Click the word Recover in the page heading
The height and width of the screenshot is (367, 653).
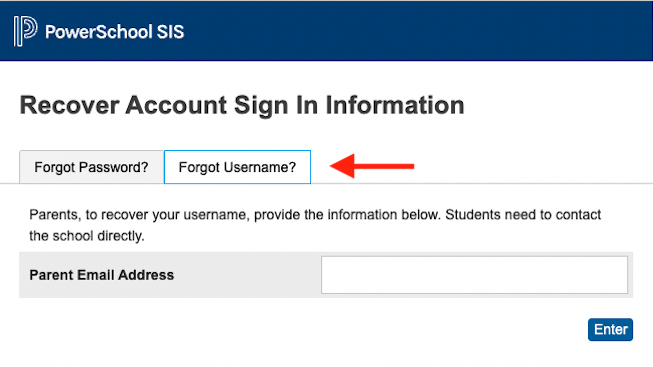(70, 105)
